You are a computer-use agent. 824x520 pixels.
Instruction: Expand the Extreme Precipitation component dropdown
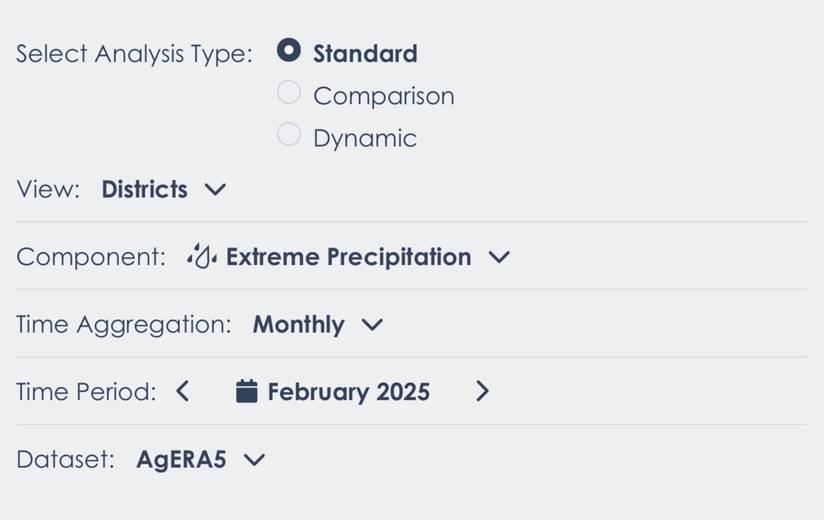pyautogui.click(x=348, y=257)
